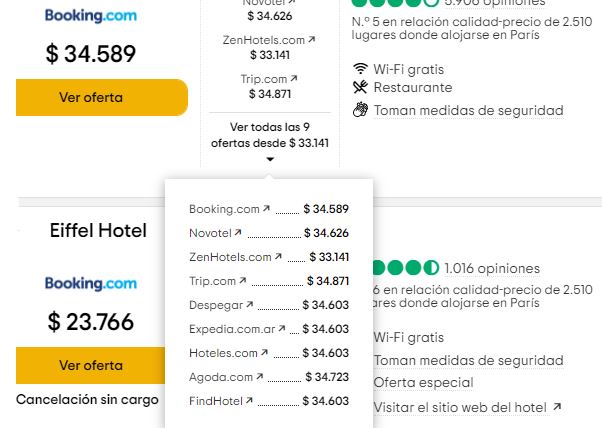This screenshot has width=602, height=428.
Task: Click the external arrow next to FindHotel
Action: [x=250, y=401]
